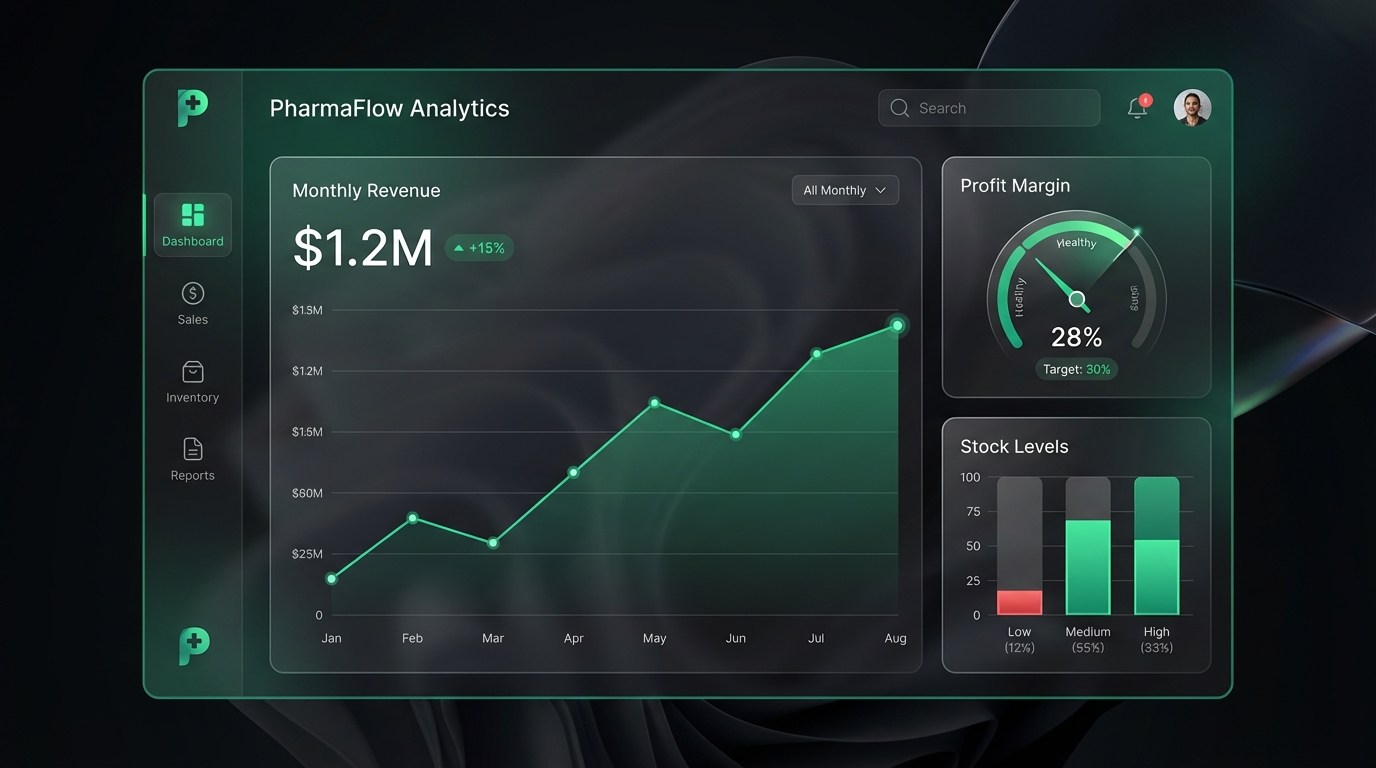
Task: Open the Inventory box icon
Action: [x=193, y=372]
